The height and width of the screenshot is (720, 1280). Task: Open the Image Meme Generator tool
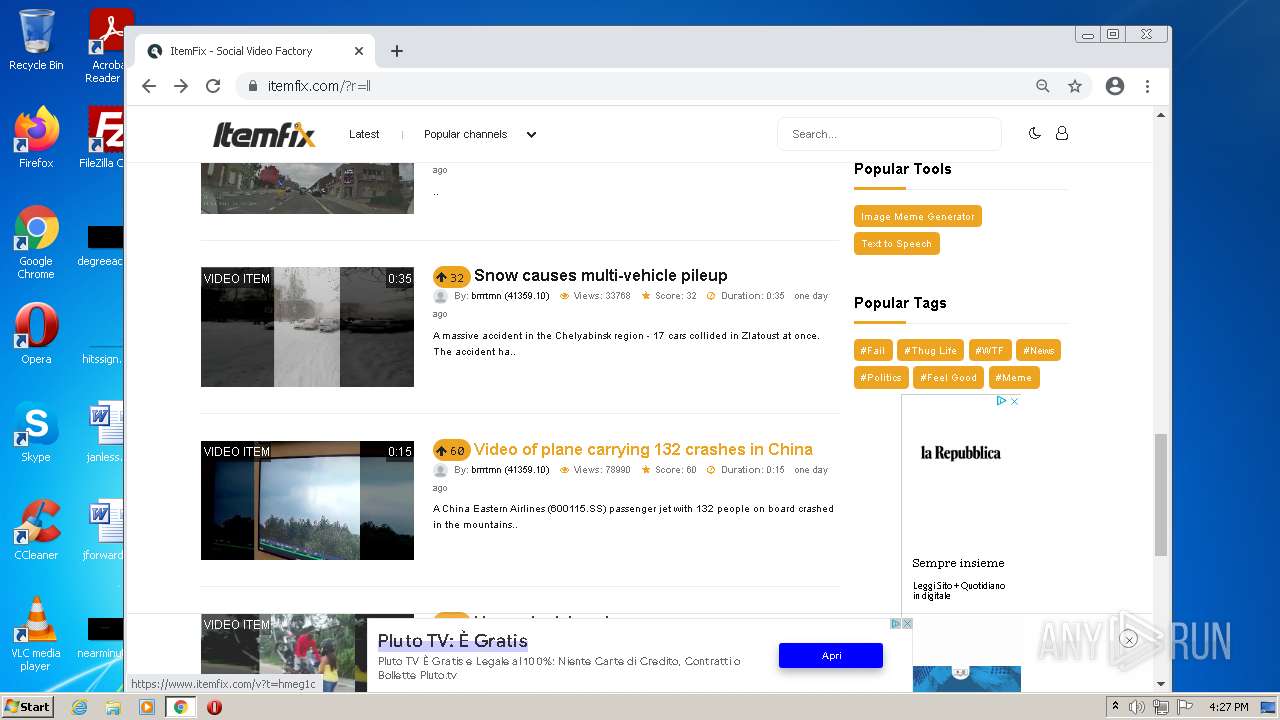pyautogui.click(x=918, y=216)
